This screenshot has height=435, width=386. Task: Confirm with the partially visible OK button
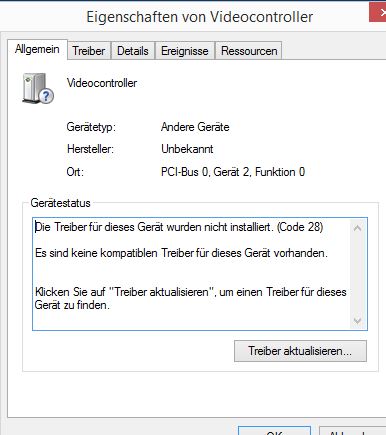tap(275, 431)
